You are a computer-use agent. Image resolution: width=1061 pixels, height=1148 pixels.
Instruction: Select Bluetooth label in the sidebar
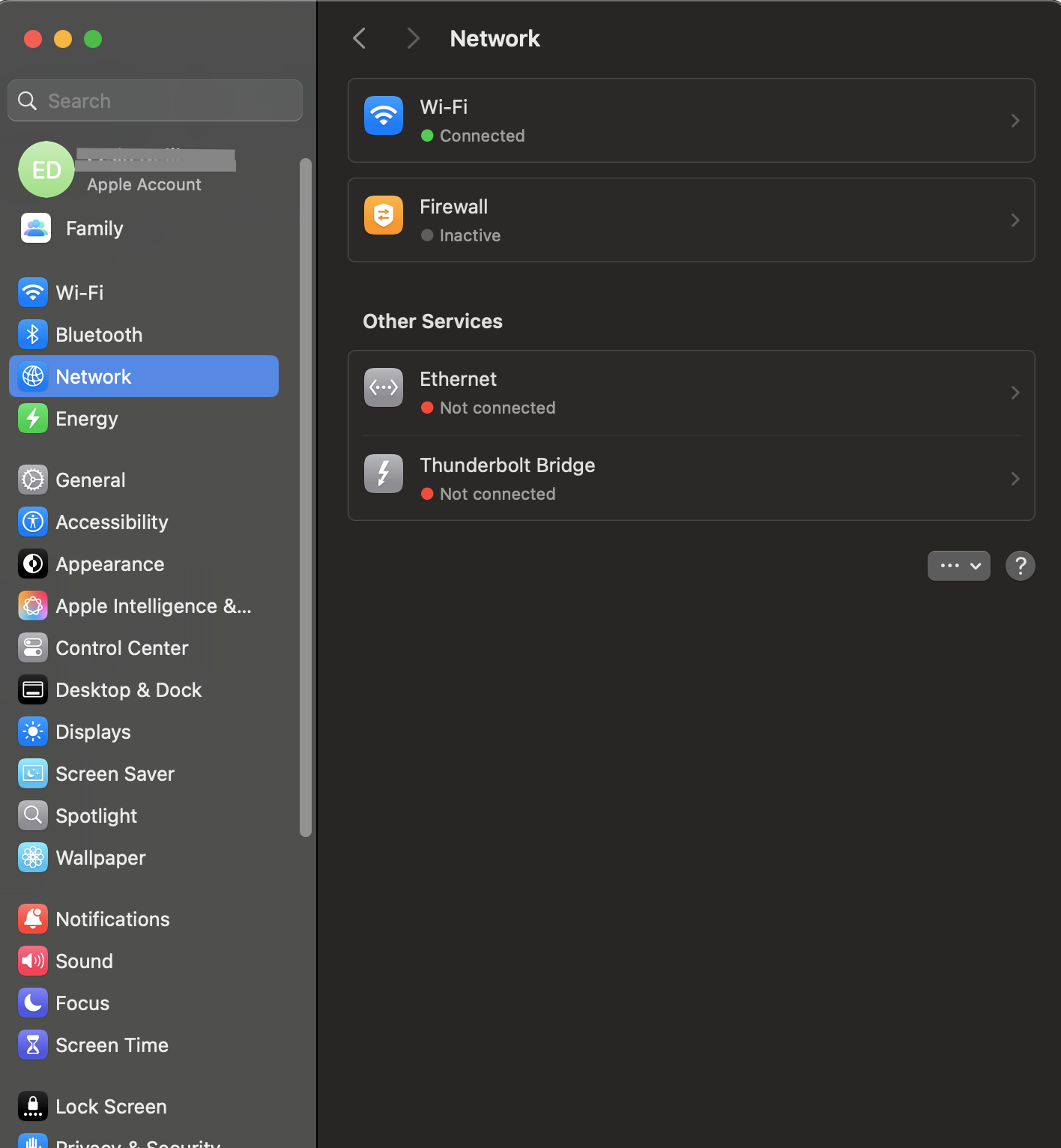click(99, 335)
